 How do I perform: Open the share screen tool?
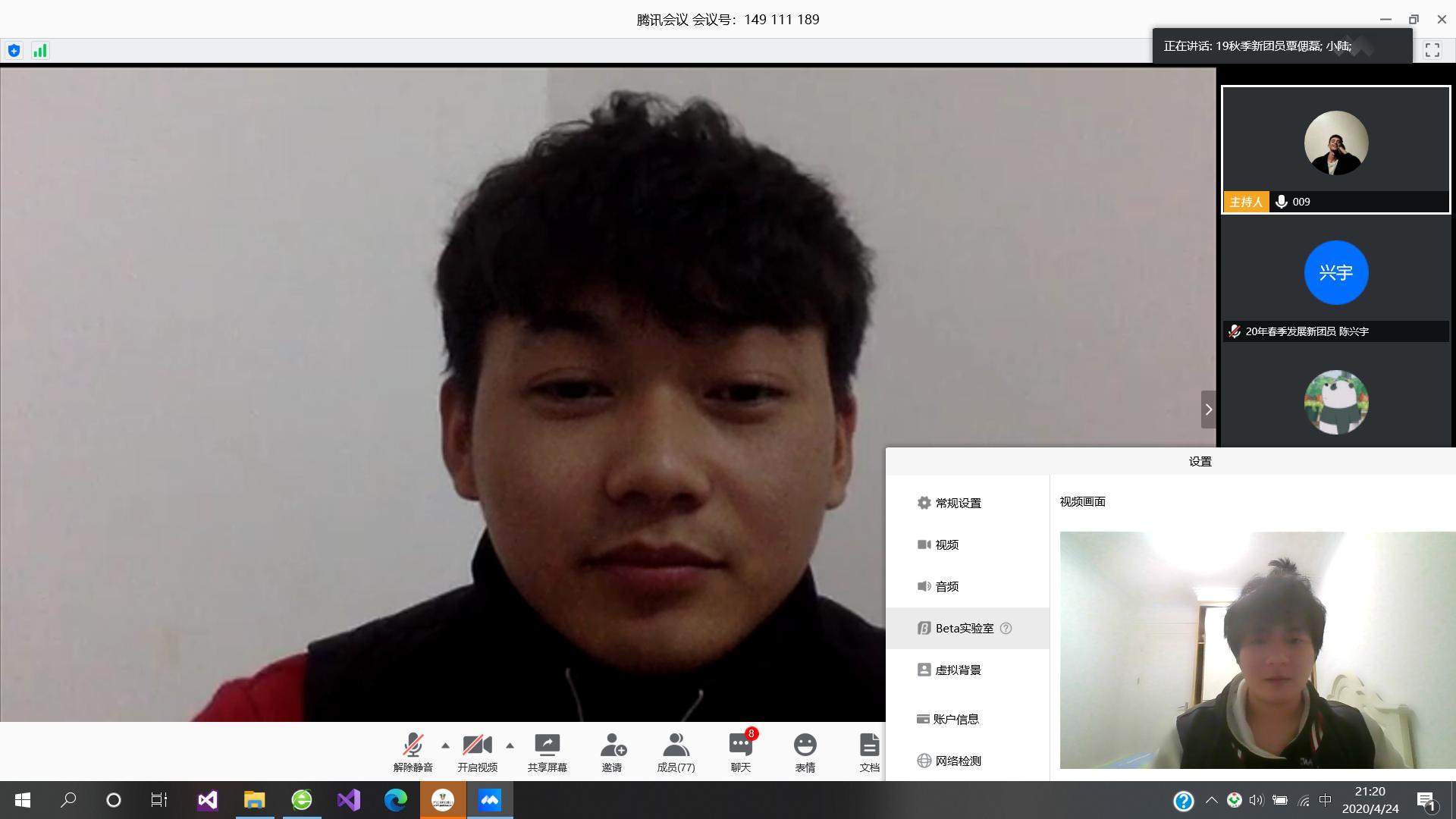547,746
